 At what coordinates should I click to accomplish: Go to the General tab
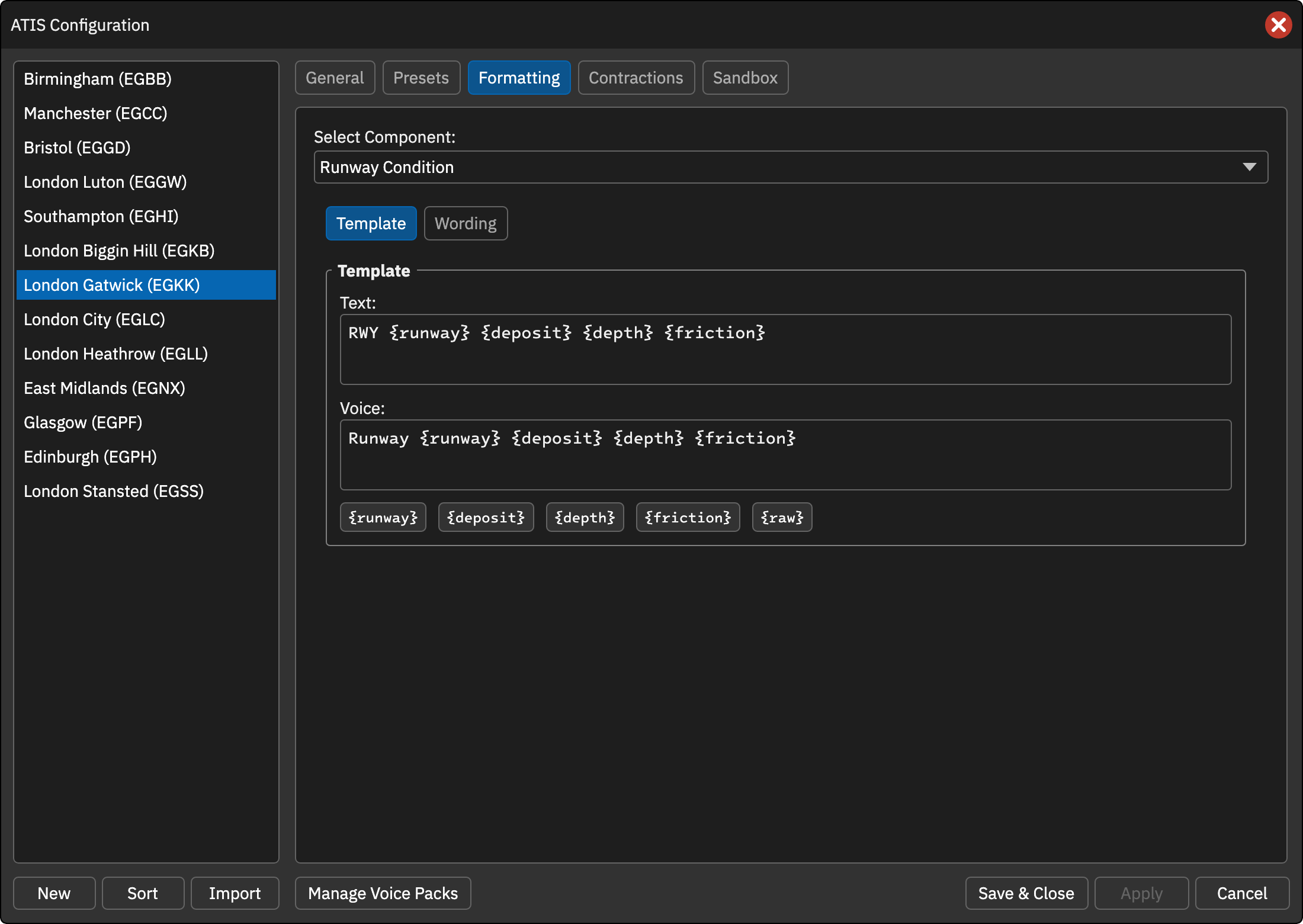(x=335, y=78)
